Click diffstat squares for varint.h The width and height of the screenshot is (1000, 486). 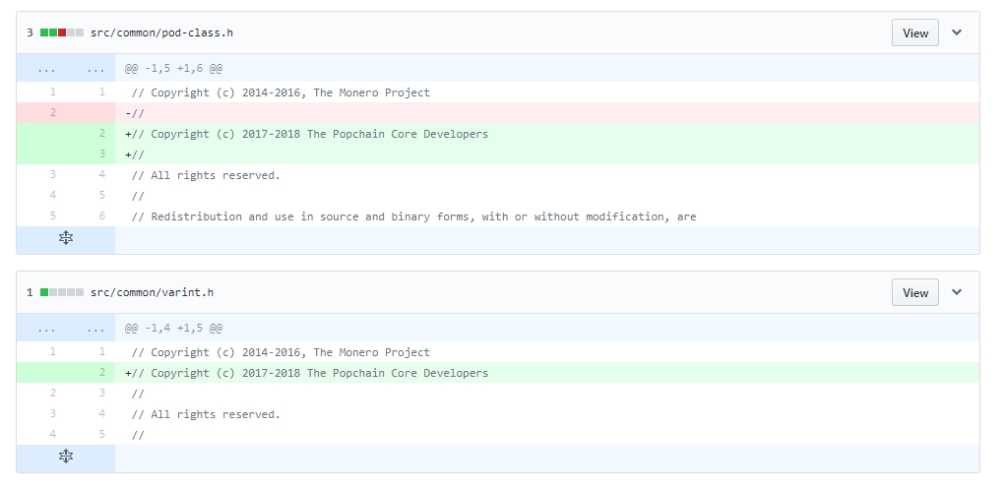point(62,292)
